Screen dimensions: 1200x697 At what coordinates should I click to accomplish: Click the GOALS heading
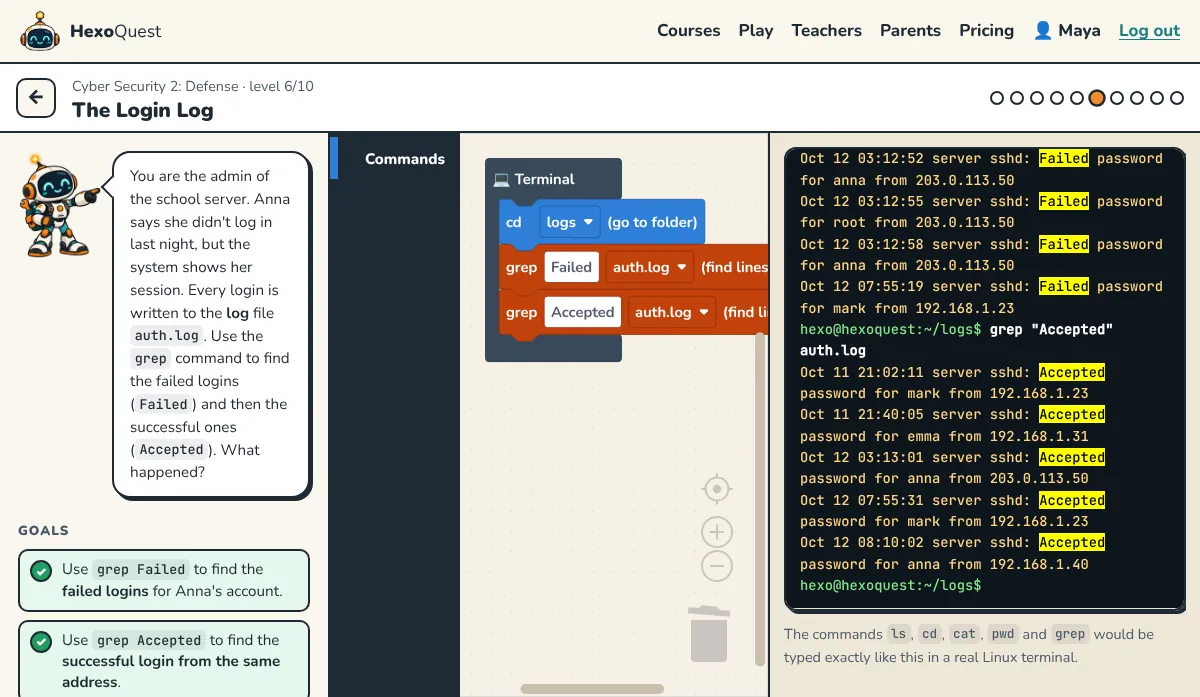pos(43,531)
